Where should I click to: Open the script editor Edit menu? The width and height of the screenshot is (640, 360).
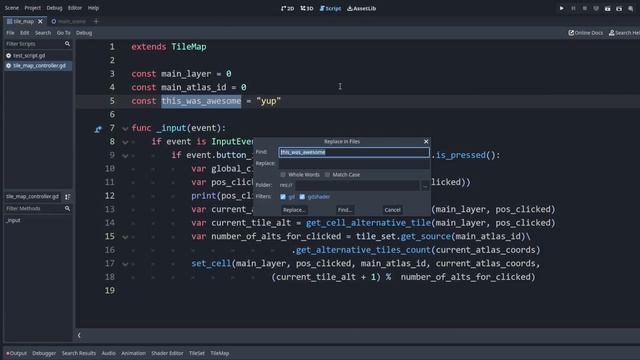24,33
